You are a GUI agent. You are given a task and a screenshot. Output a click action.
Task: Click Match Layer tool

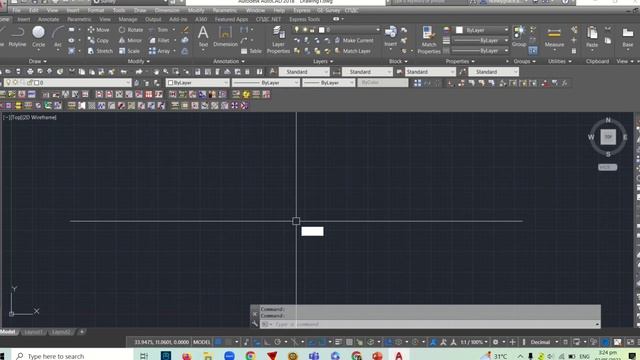click(352, 51)
